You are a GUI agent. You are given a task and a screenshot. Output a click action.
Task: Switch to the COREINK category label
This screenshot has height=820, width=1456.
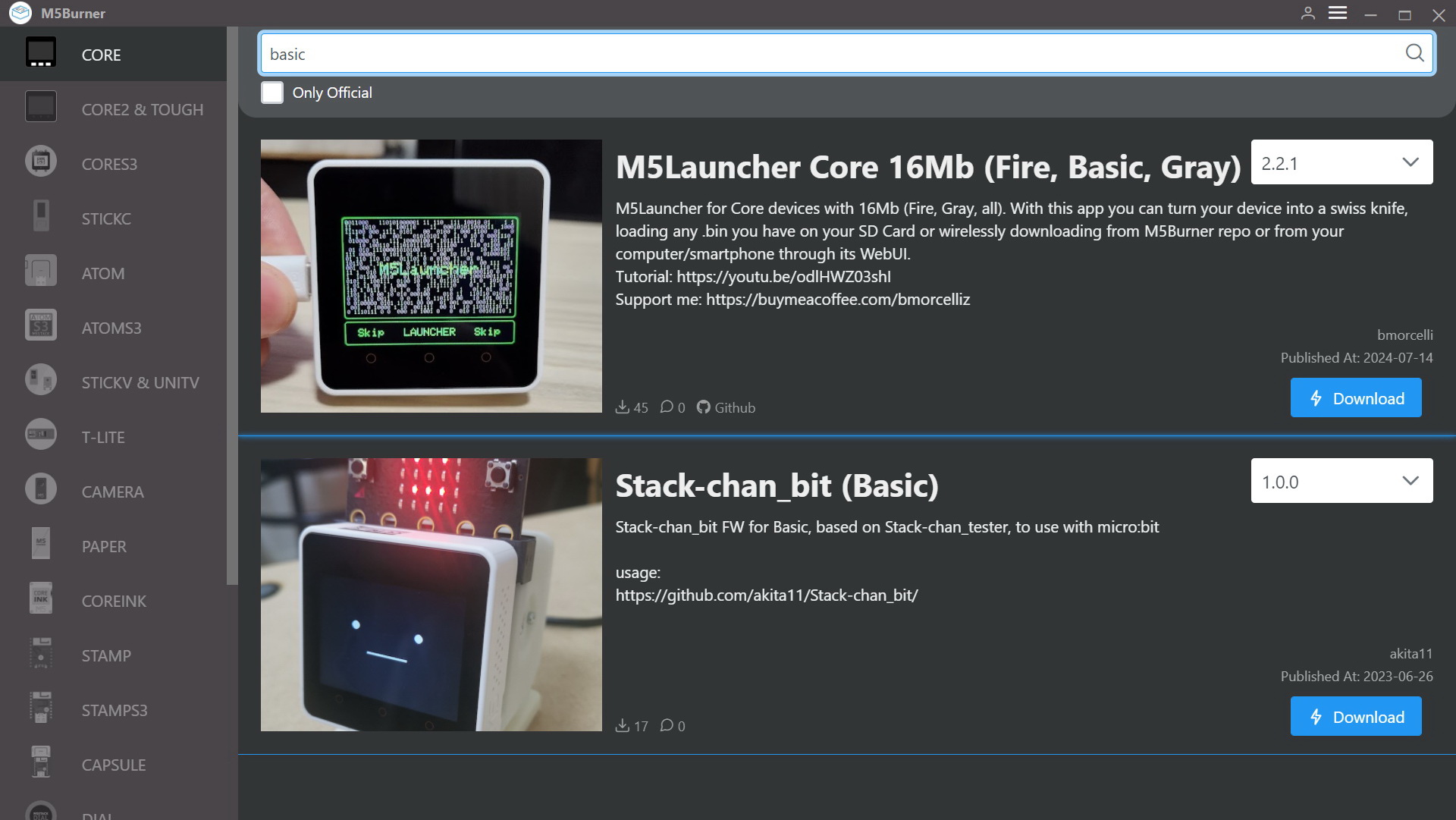pos(114,601)
